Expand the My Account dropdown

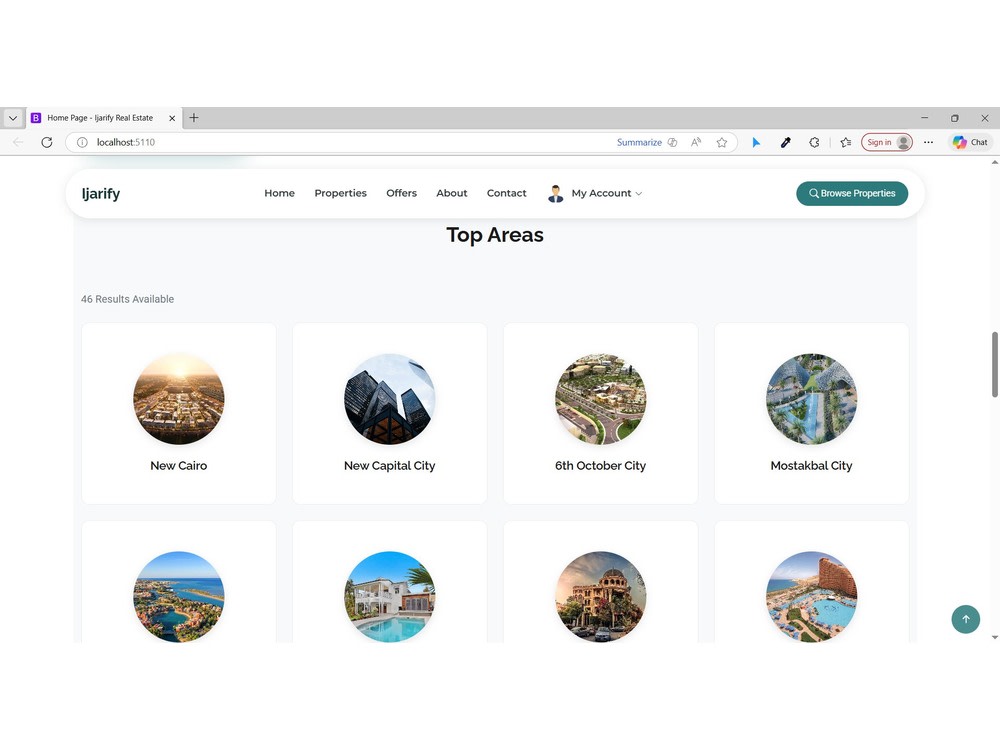pos(607,193)
